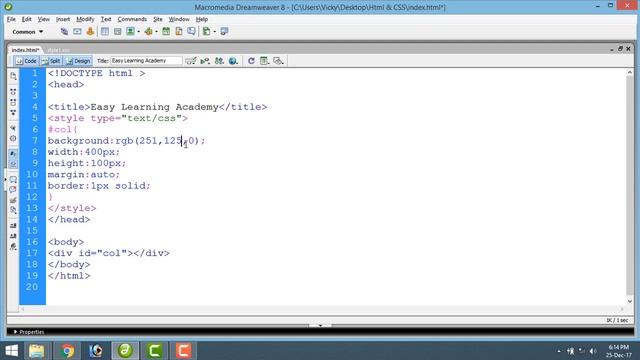Open the Window menu
640x360 pixels.
click(179, 19)
